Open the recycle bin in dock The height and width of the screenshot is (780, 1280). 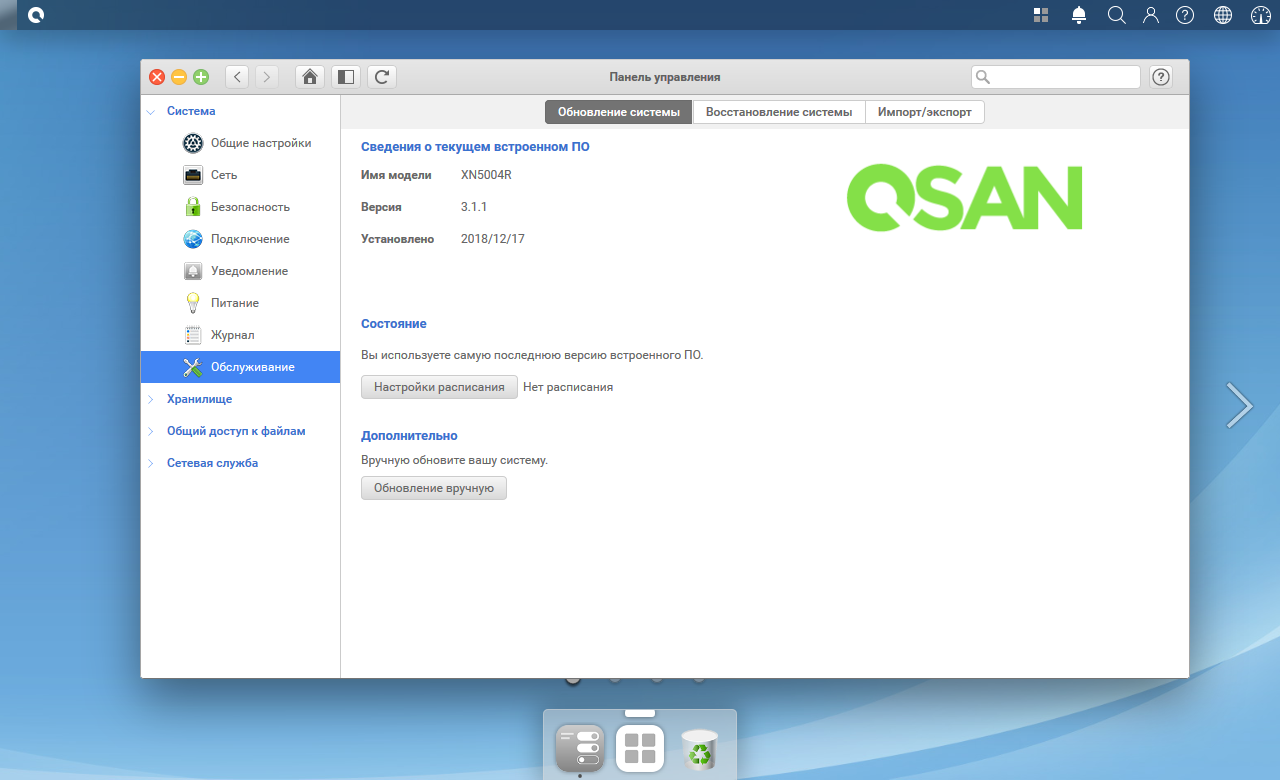(x=700, y=748)
